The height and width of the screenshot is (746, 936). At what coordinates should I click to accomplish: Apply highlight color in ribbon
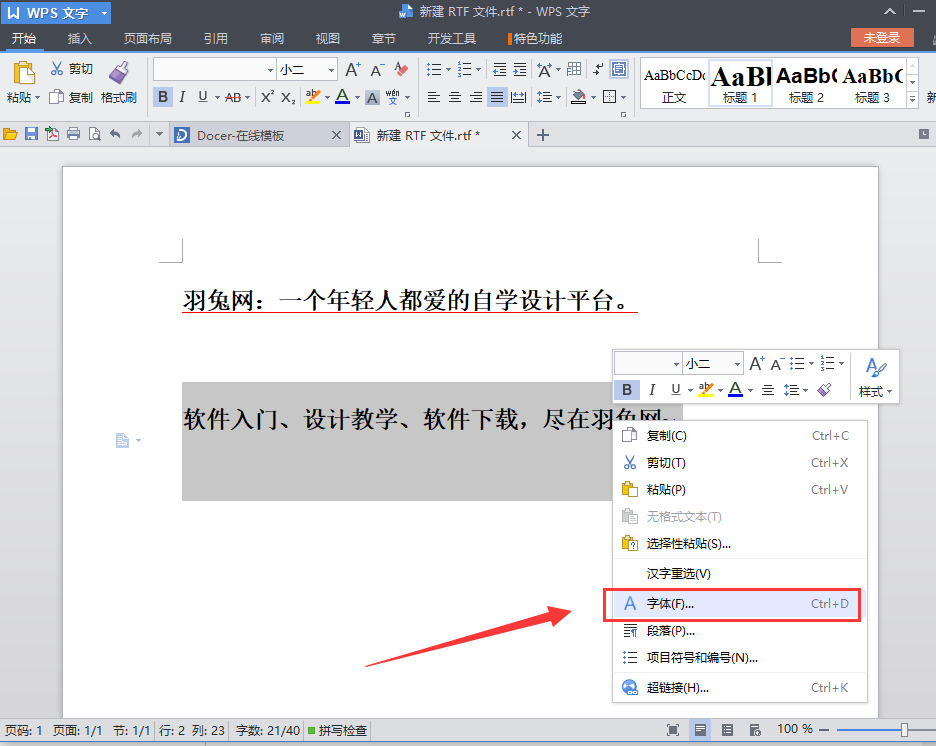(312, 97)
